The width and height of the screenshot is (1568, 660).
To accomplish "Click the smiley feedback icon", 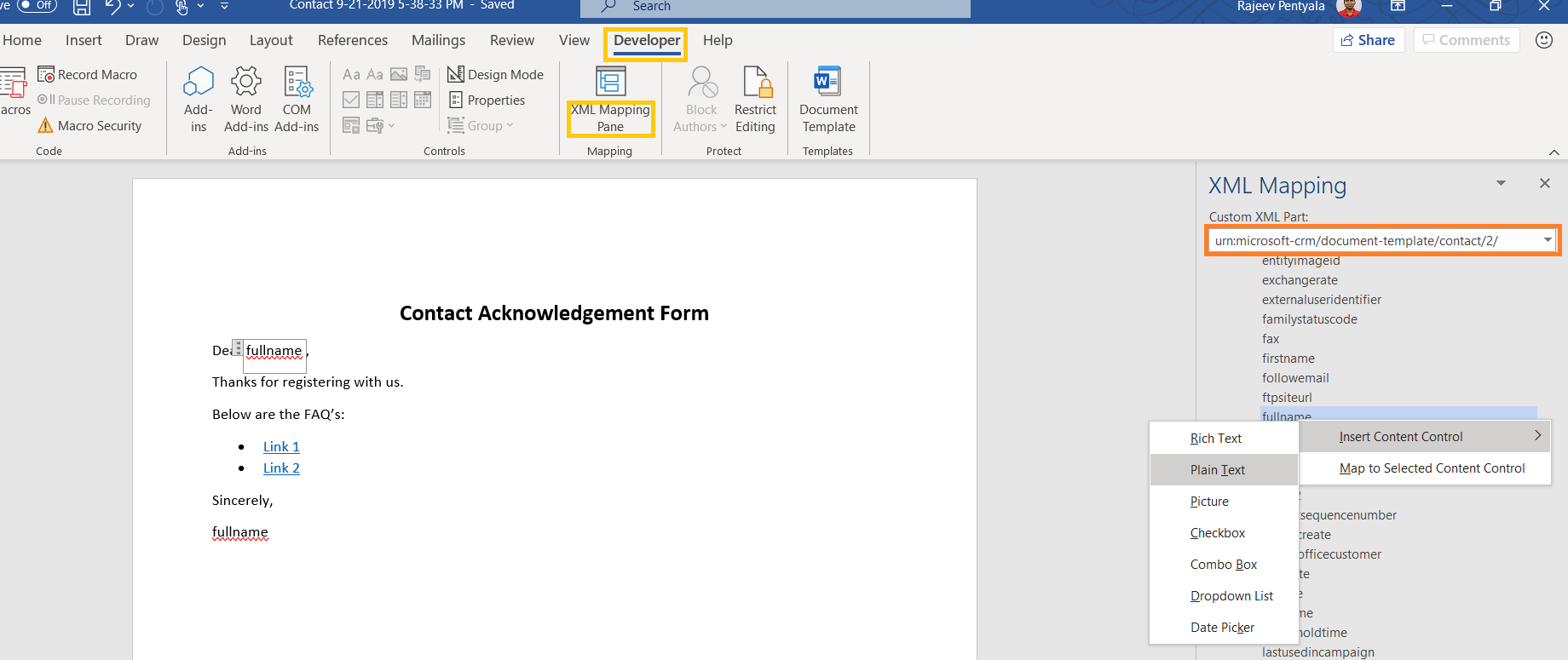I will point(1544,40).
